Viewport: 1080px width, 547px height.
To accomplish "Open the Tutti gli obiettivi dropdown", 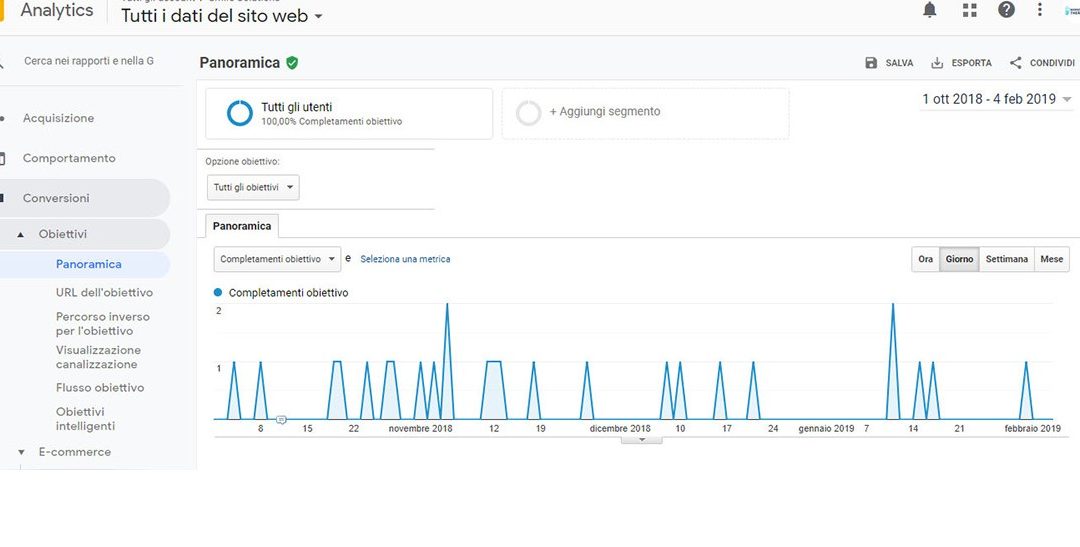I will 253,187.
